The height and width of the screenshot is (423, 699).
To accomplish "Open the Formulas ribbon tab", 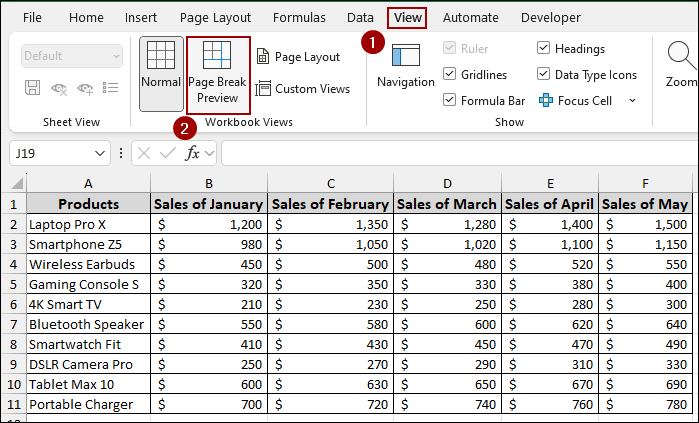I will click(299, 18).
